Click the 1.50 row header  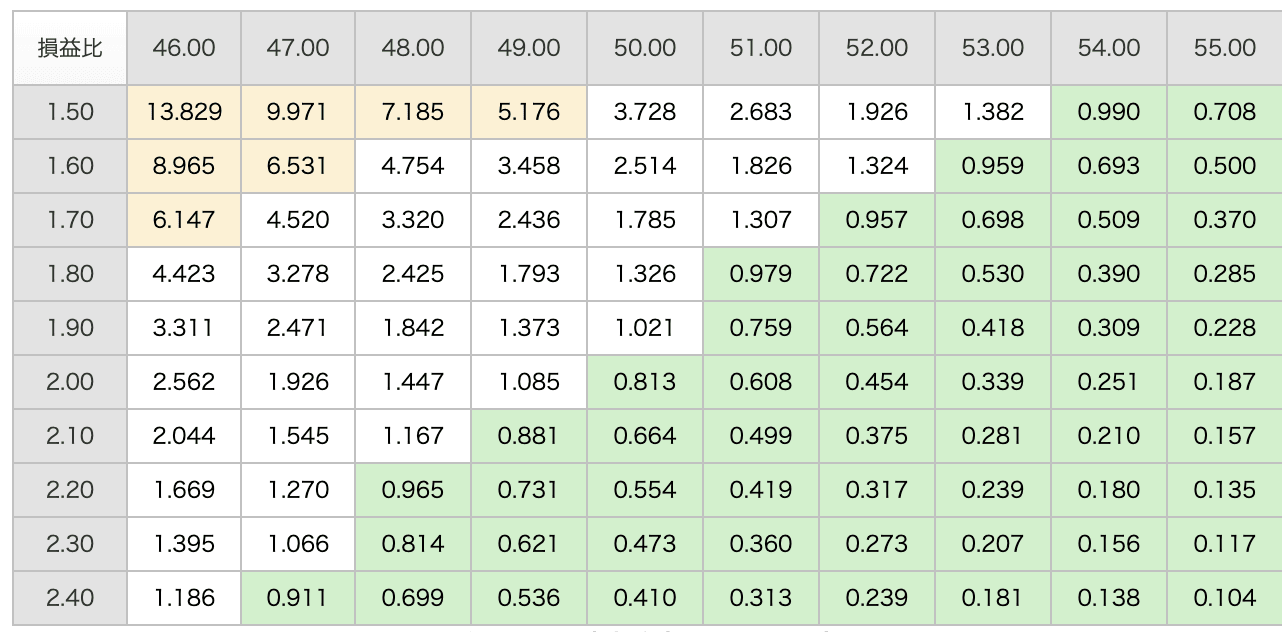pyautogui.click(x=70, y=111)
